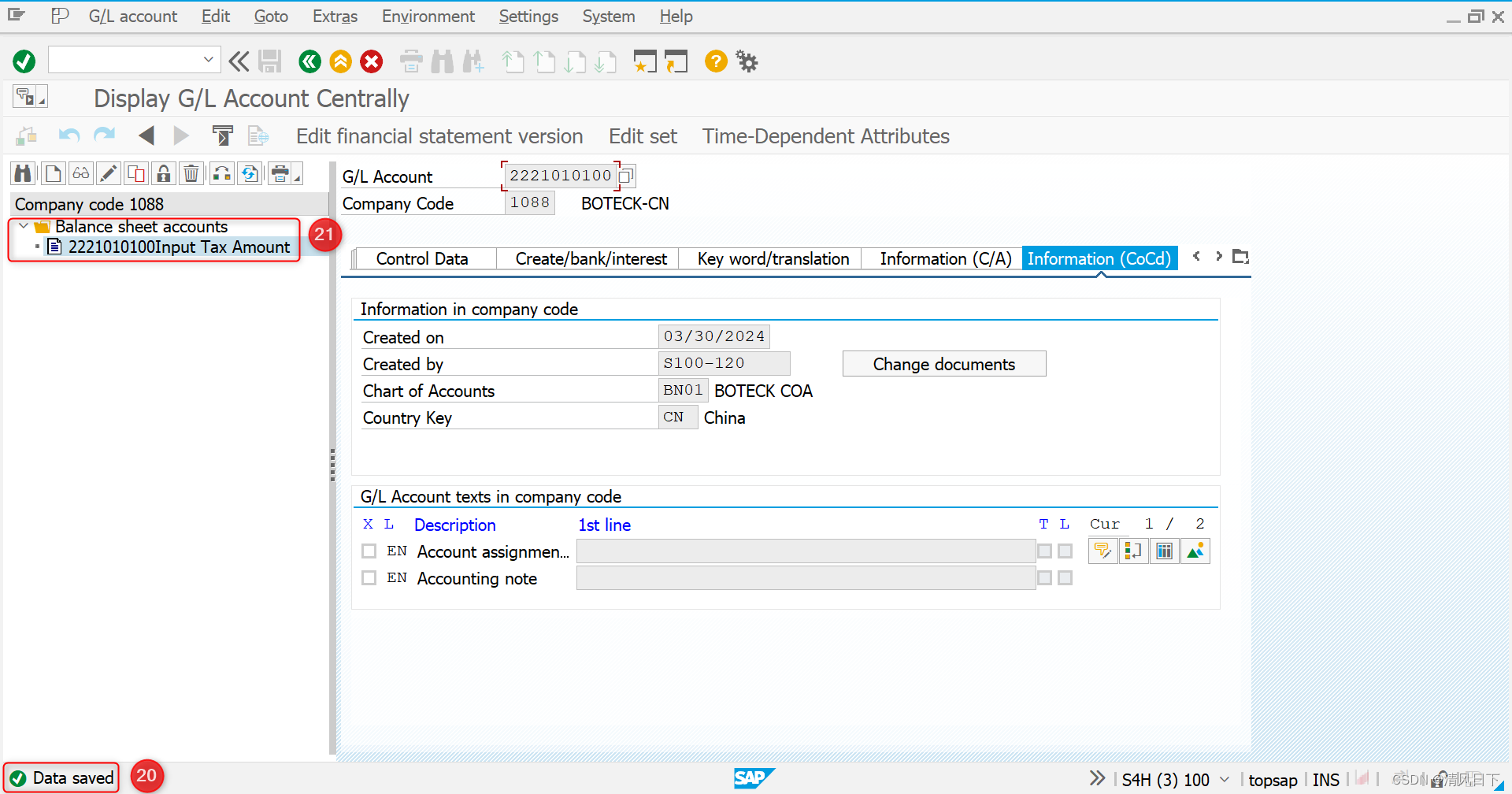Click the yellow Help question mark icon
The height and width of the screenshot is (794, 1512).
tap(716, 61)
